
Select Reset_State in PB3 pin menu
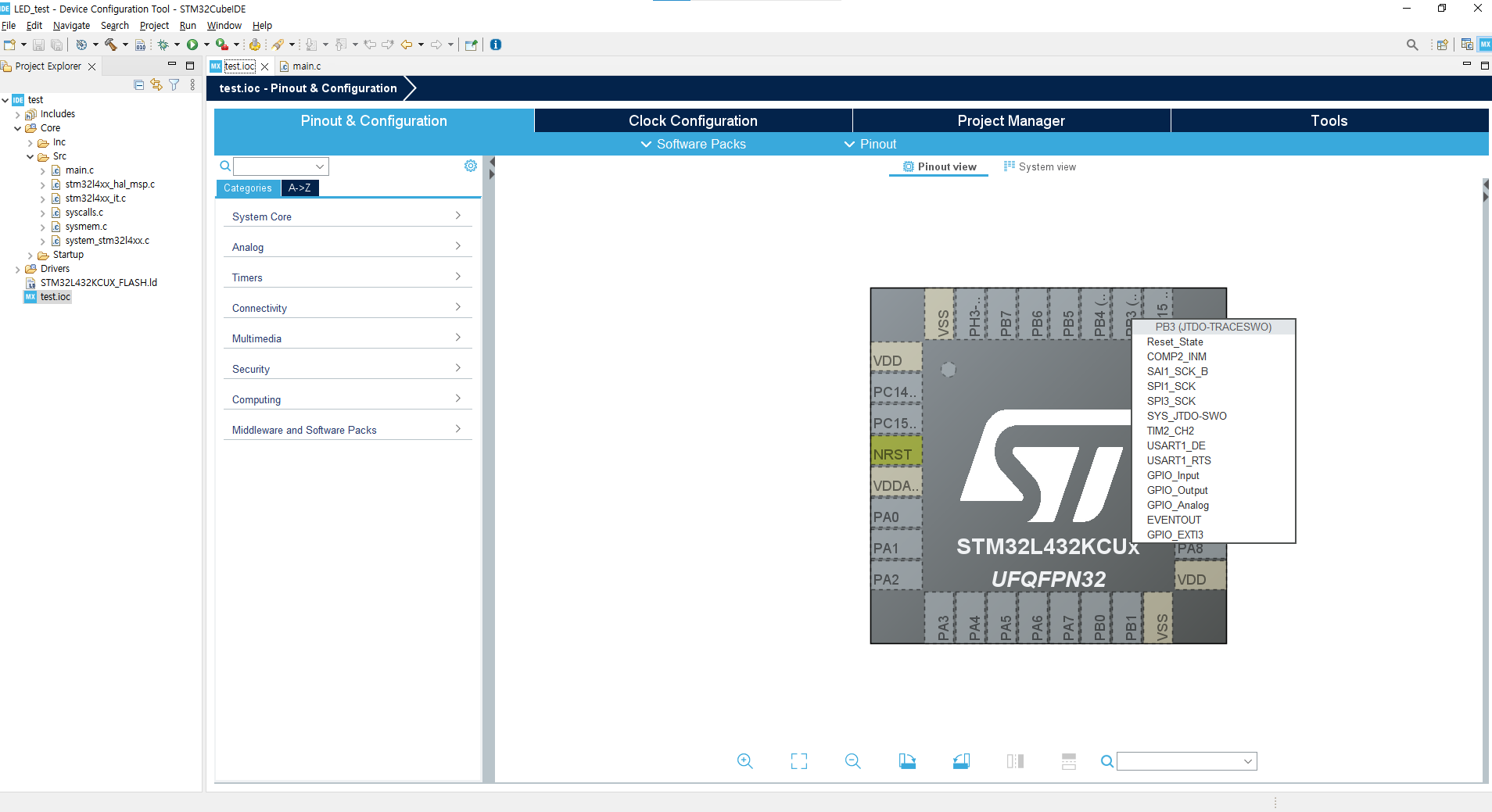pos(1175,342)
